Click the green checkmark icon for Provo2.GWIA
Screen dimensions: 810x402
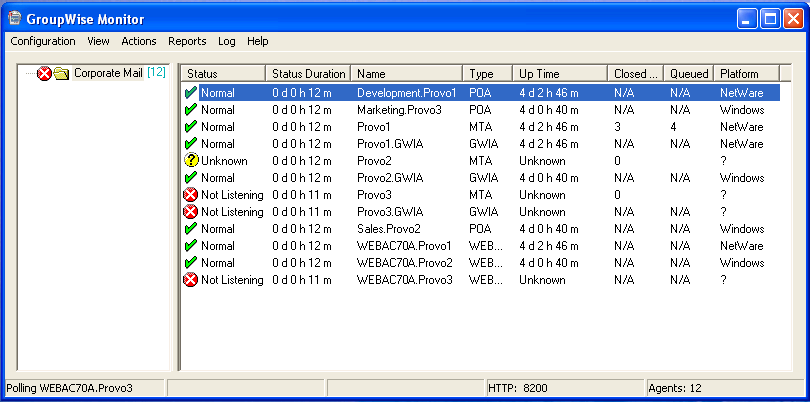coord(191,178)
